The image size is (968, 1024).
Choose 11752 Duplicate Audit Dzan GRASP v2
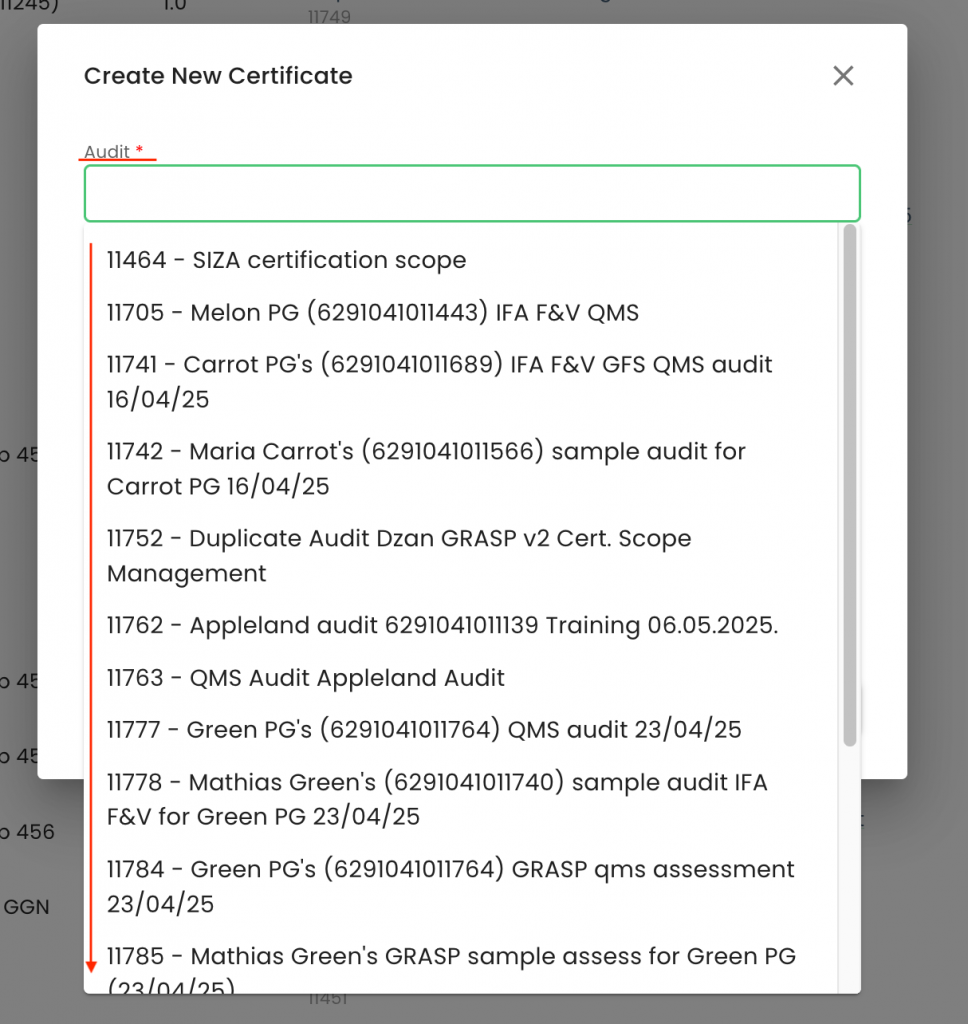click(x=398, y=556)
